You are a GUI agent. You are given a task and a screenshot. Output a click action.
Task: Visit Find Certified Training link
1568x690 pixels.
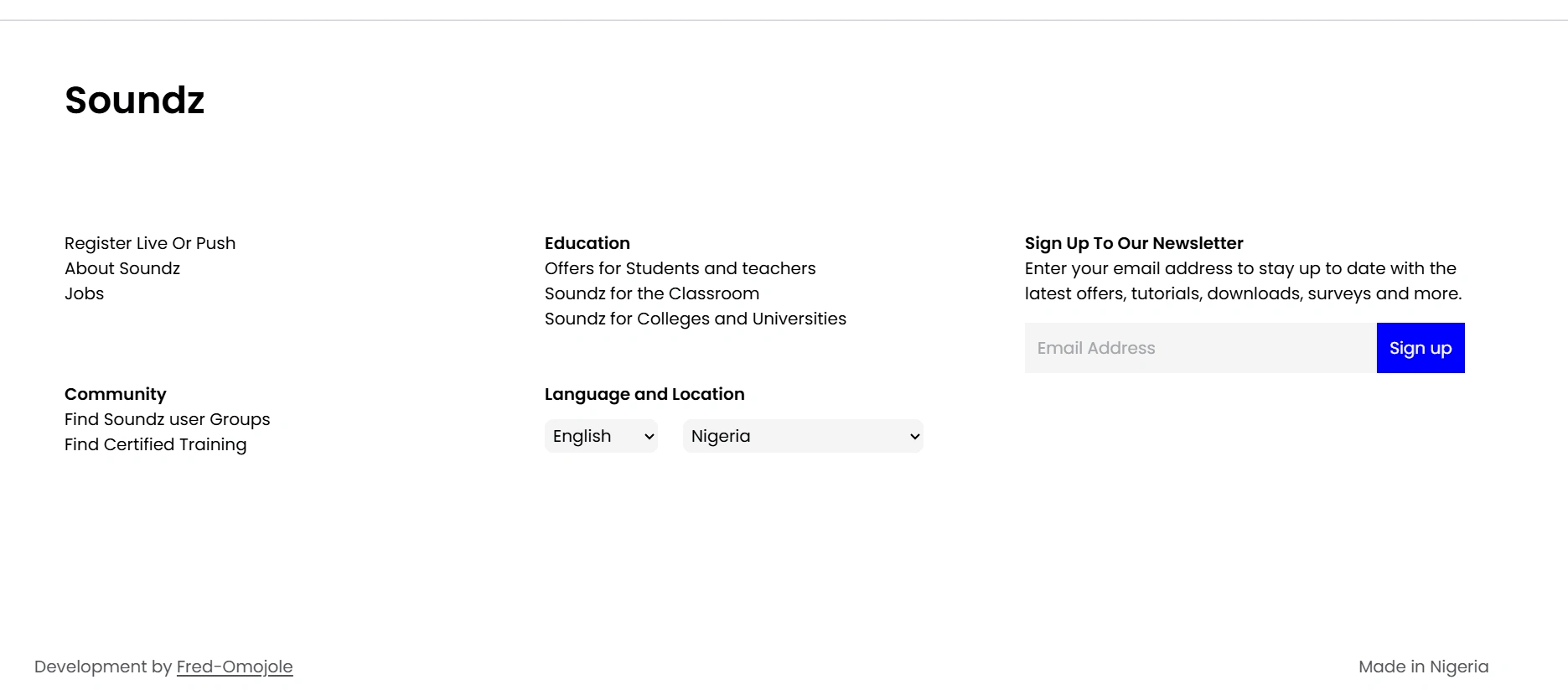(156, 444)
